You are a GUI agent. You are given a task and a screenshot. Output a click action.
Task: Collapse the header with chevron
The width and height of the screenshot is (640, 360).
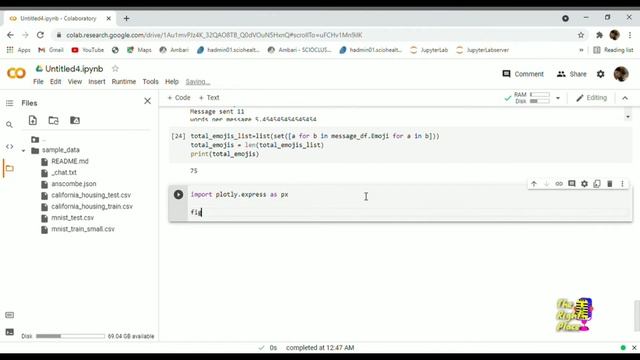625,98
